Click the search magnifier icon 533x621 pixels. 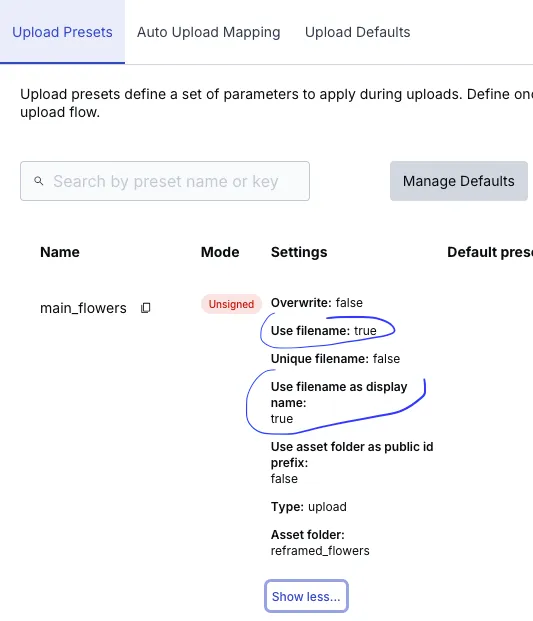pyautogui.click(x=38, y=181)
